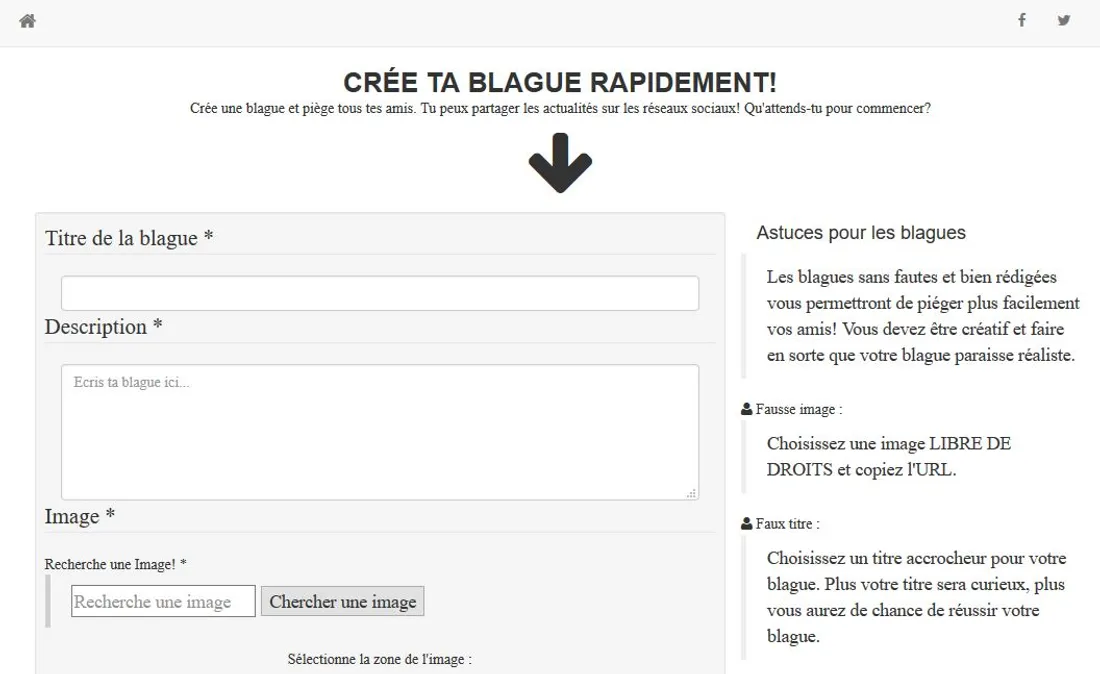Click the 'Titre de la blague *' label
The image size is (1100, 674).
click(129, 238)
